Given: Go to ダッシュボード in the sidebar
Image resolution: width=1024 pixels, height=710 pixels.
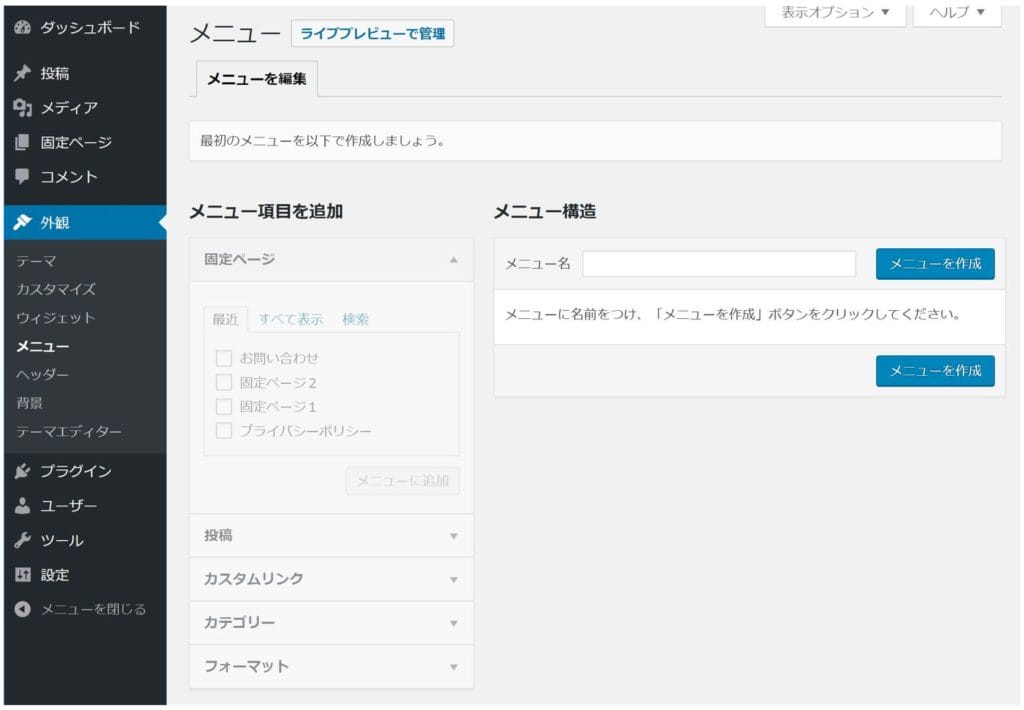Looking at the screenshot, I should pos(90,27).
